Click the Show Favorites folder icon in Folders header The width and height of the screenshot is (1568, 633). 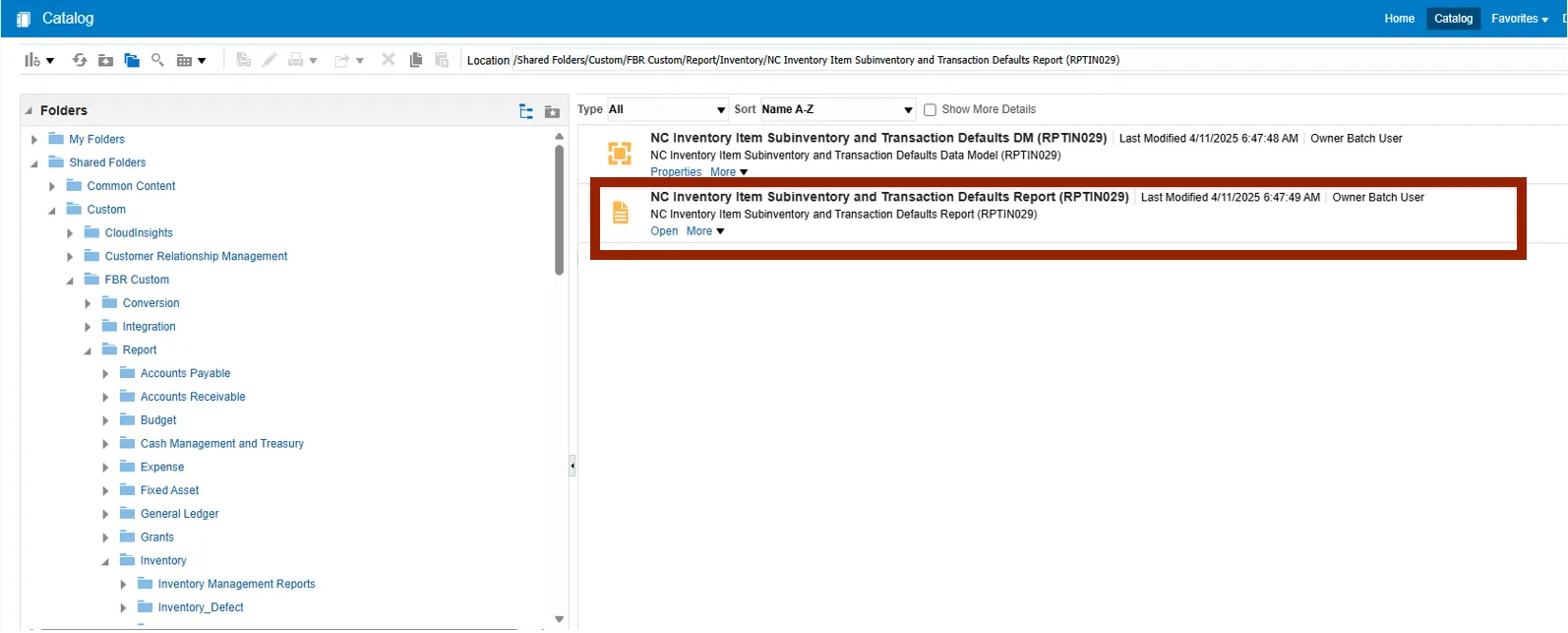coord(552,111)
